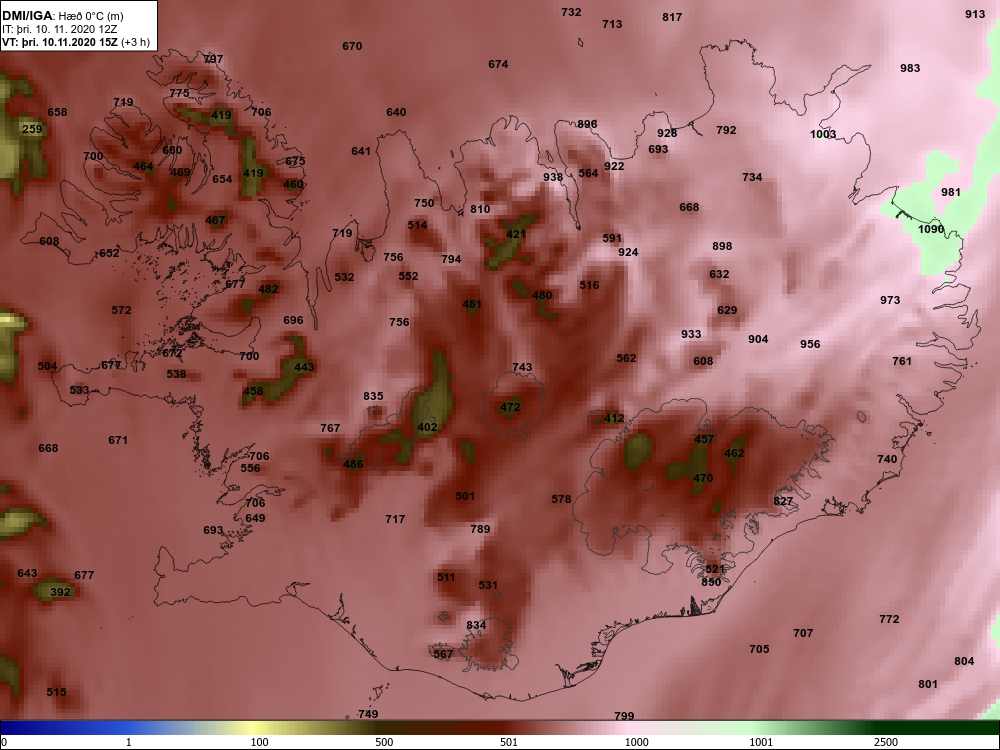Viewport: 1000px width, 750px height.
Task: Click the map value 567
Action: click(443, 654)
